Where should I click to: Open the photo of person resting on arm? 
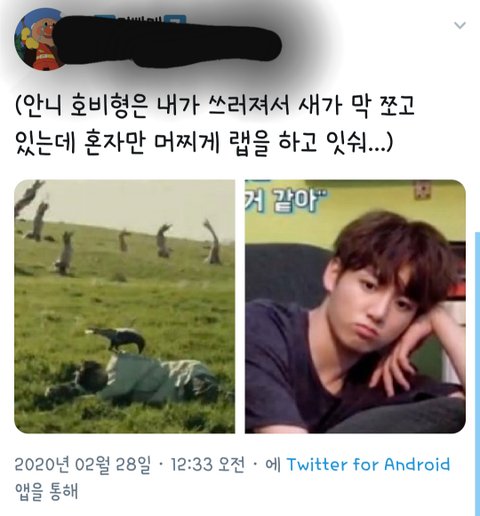[x=355, y=306]
